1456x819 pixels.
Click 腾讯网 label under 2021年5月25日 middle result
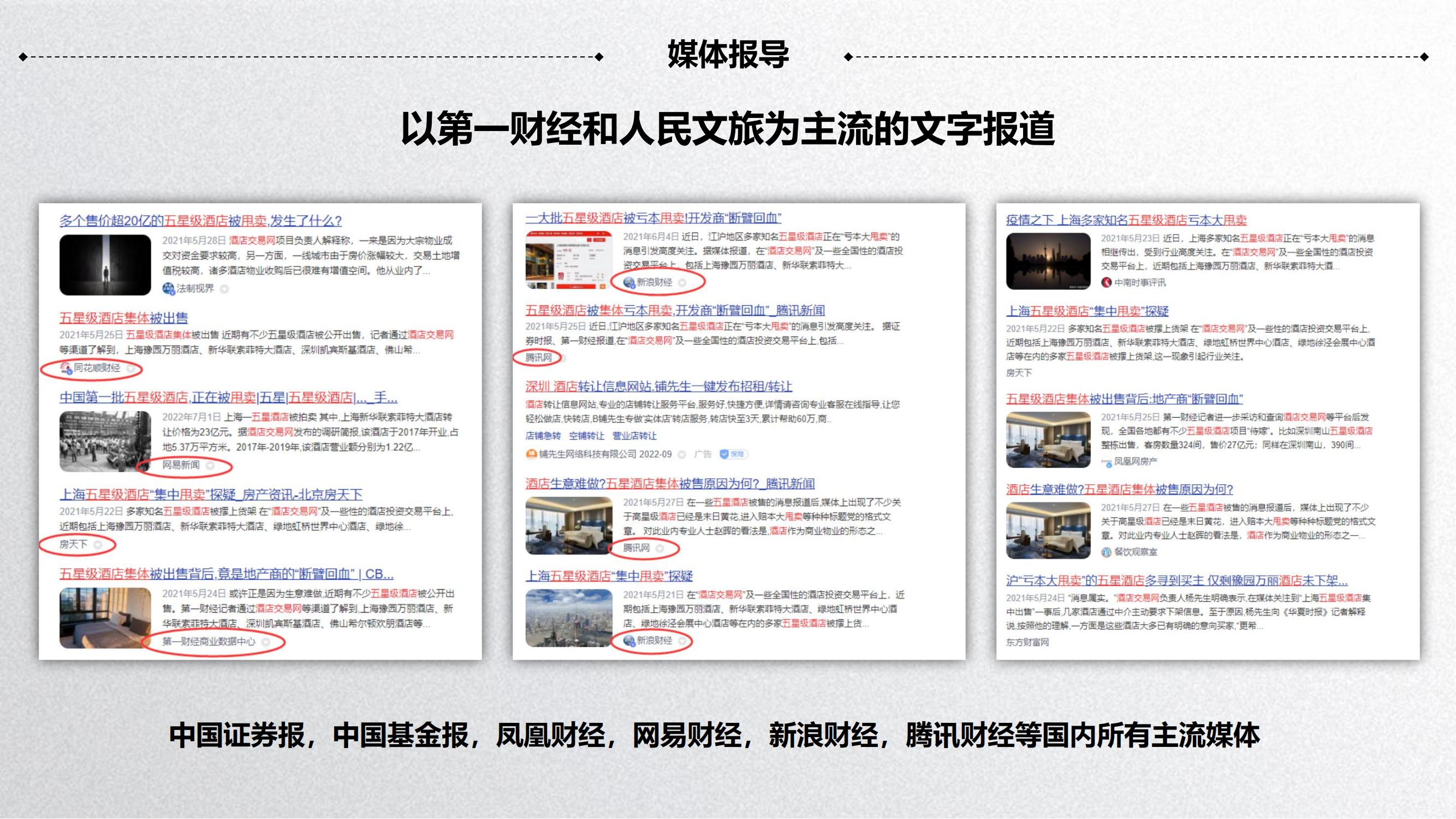coord(539,357)
